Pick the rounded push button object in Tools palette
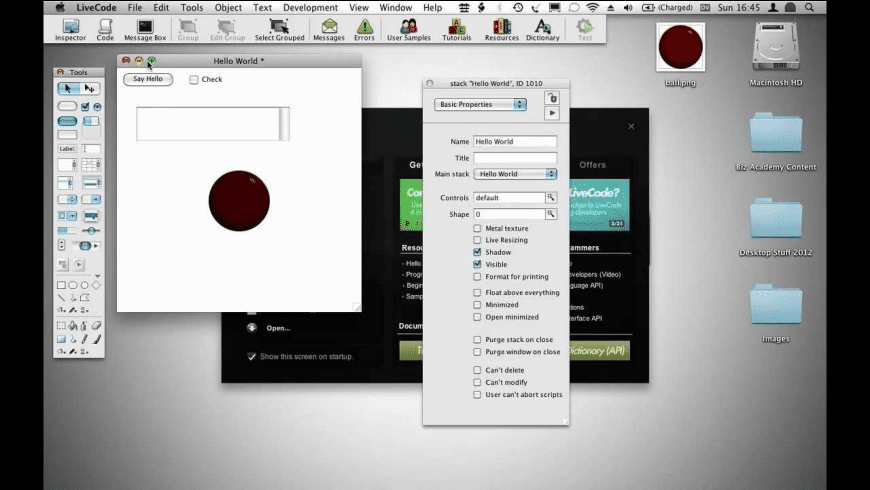Viewport: 870px width, 490px height. pyautogui.click(x=67, y=106)
